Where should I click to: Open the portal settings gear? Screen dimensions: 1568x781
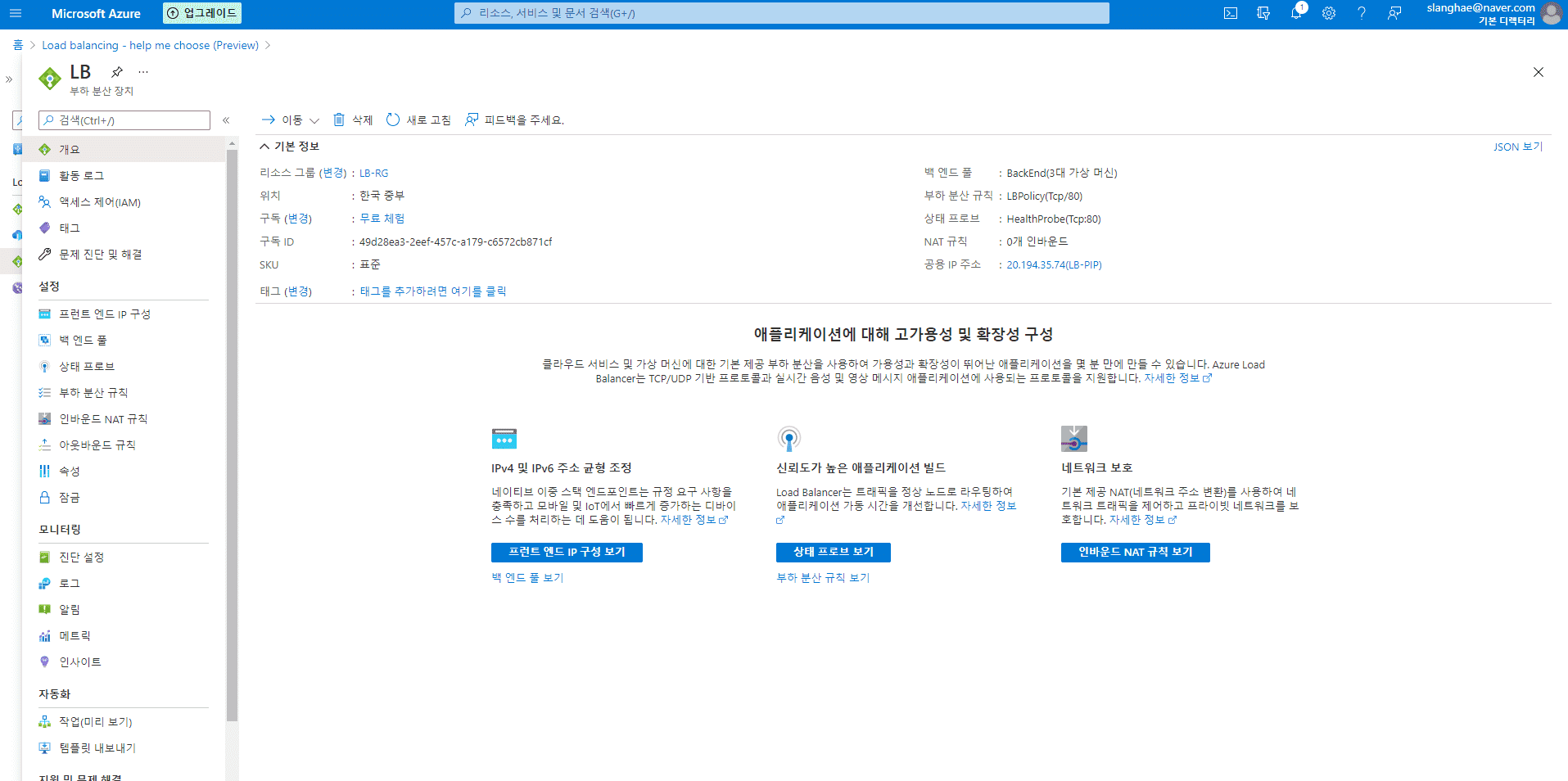pos(1329,13)
